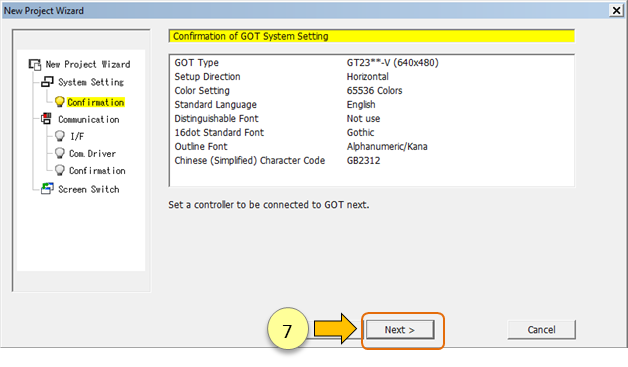
Task: Click the Screen Switch node icon
Action: click(47, 189)
